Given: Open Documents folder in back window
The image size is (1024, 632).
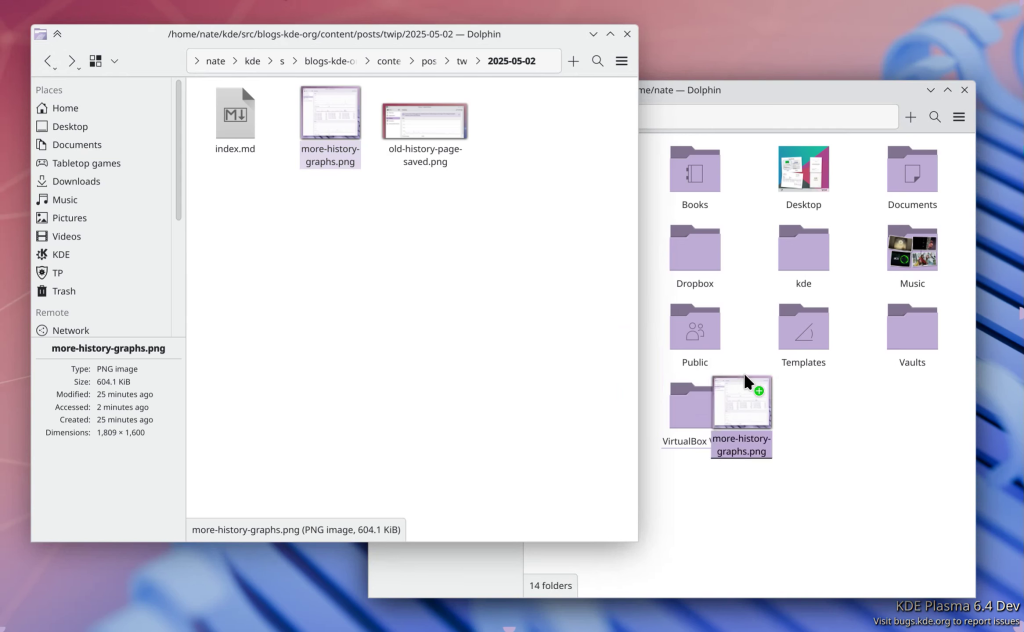Looking at the screenshot, I should tap(912, 178).
